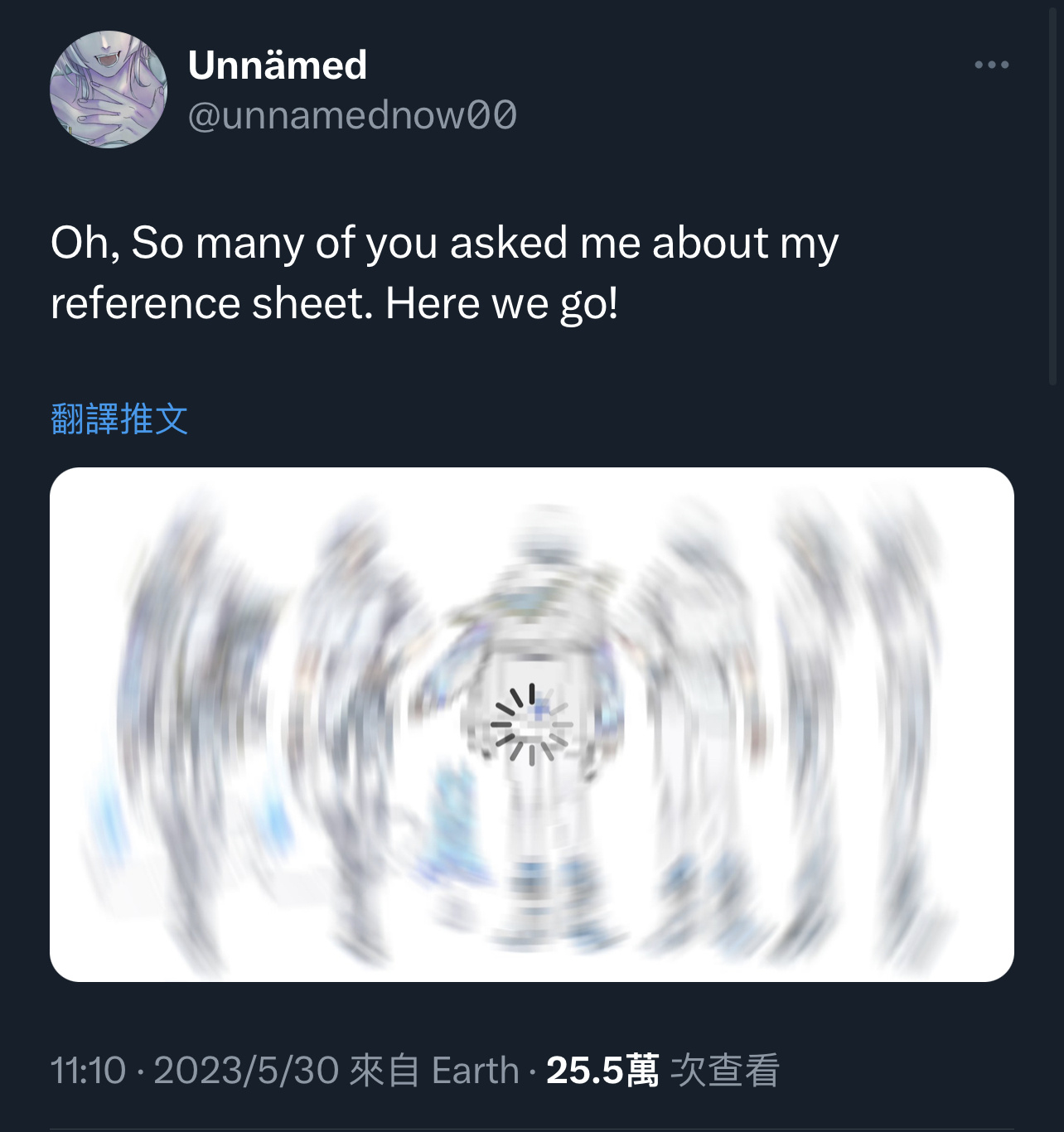Open the @unnamednow00 handle link

tap(352, 115)
